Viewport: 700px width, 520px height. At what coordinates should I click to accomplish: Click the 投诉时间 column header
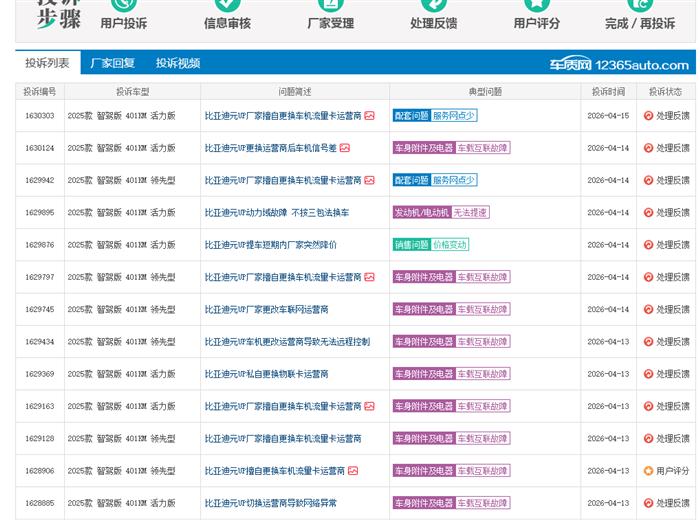click(x=608, y=92)
